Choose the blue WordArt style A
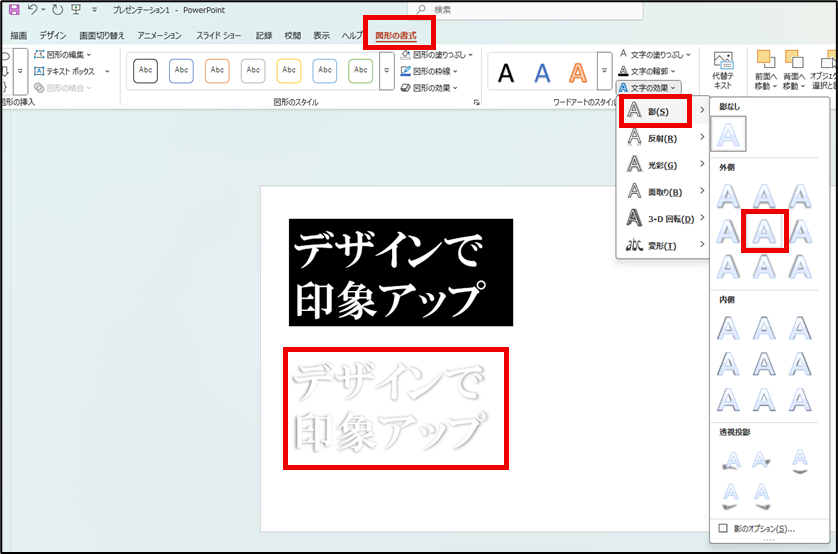The width and height of the screenshot is (838, 554). [x=542, y=72]
